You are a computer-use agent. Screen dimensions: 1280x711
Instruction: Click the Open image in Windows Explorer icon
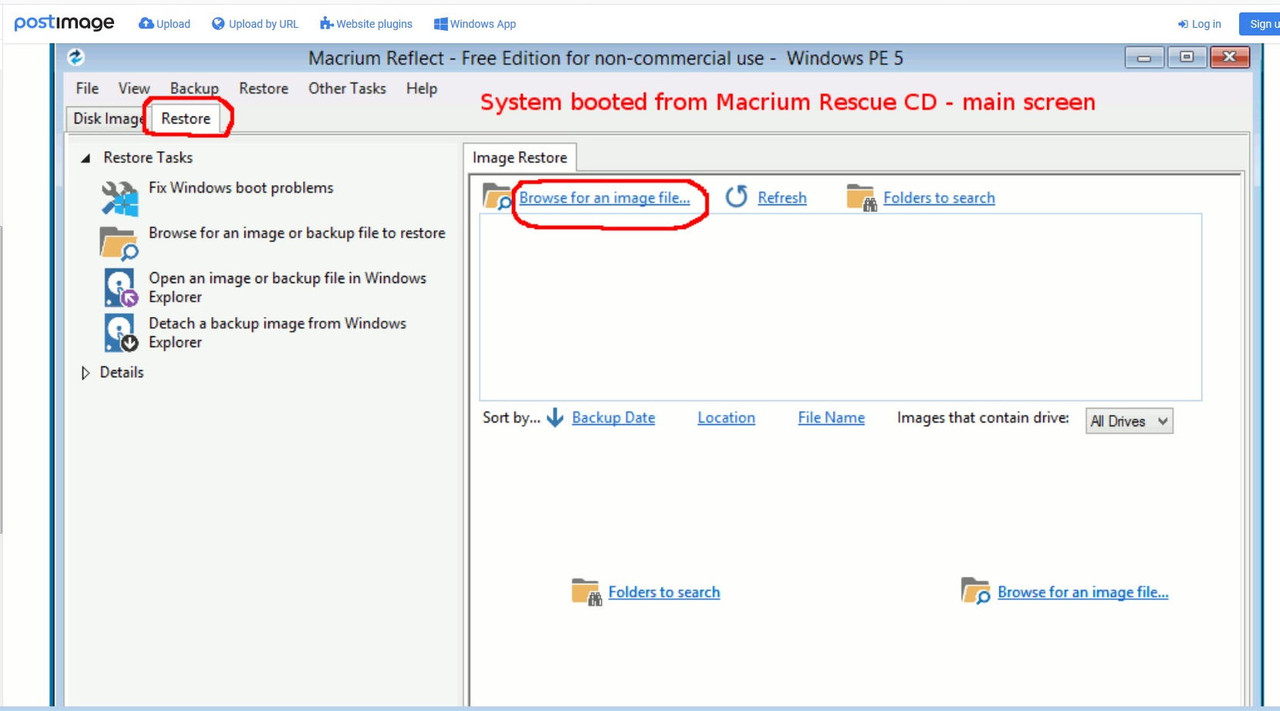pos(120,287)
